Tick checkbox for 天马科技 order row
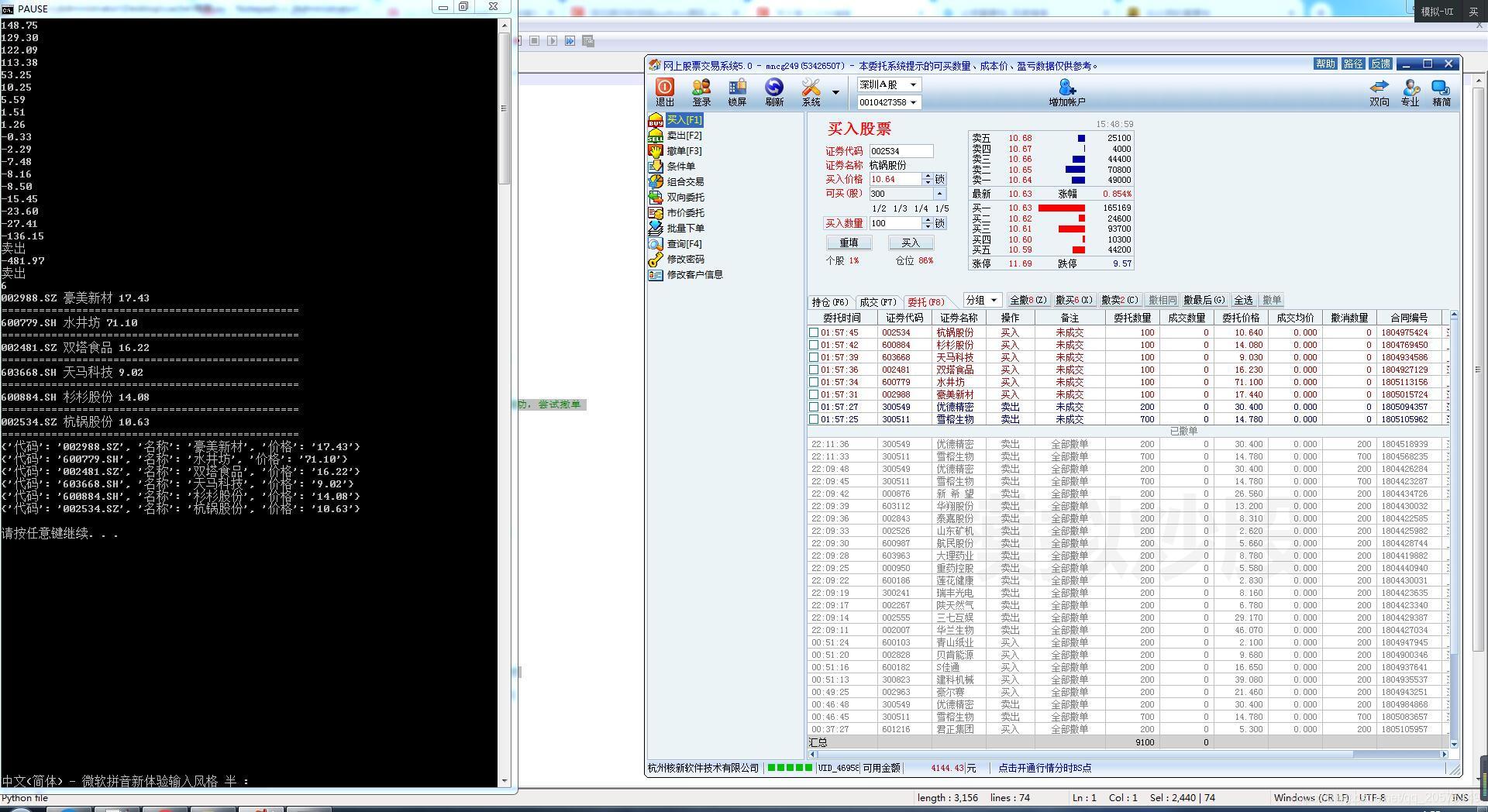 click(x=814, y=357)
